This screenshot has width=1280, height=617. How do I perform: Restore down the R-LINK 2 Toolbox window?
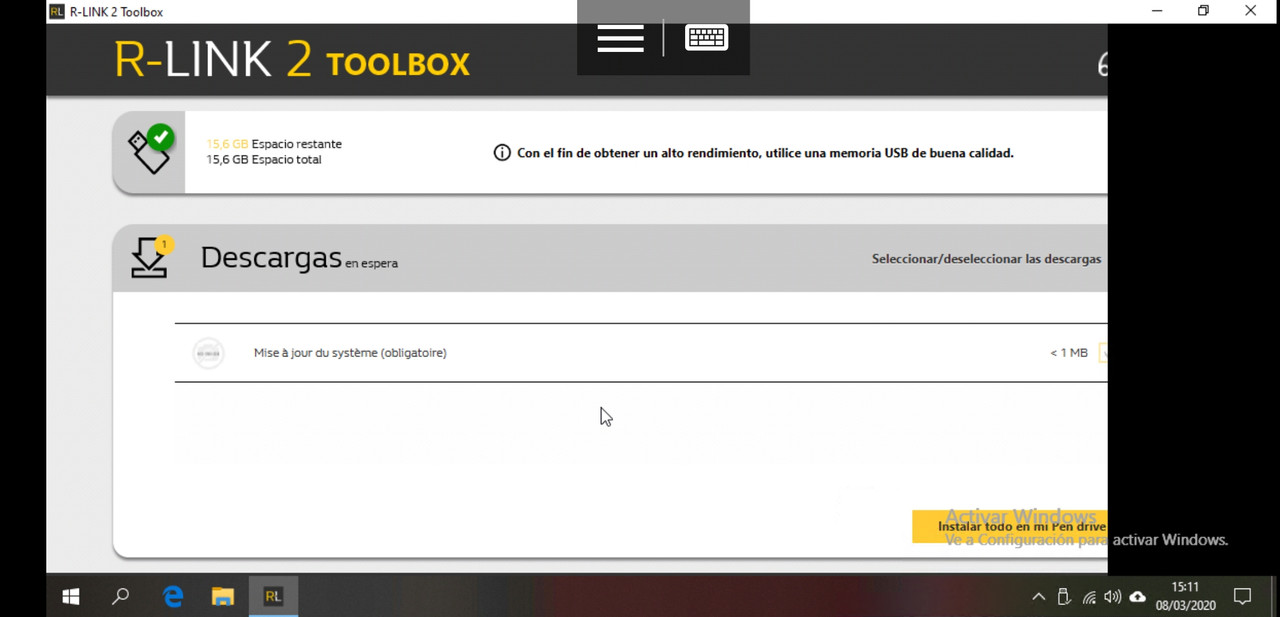pyautogui.click(x=1203, y=11)
